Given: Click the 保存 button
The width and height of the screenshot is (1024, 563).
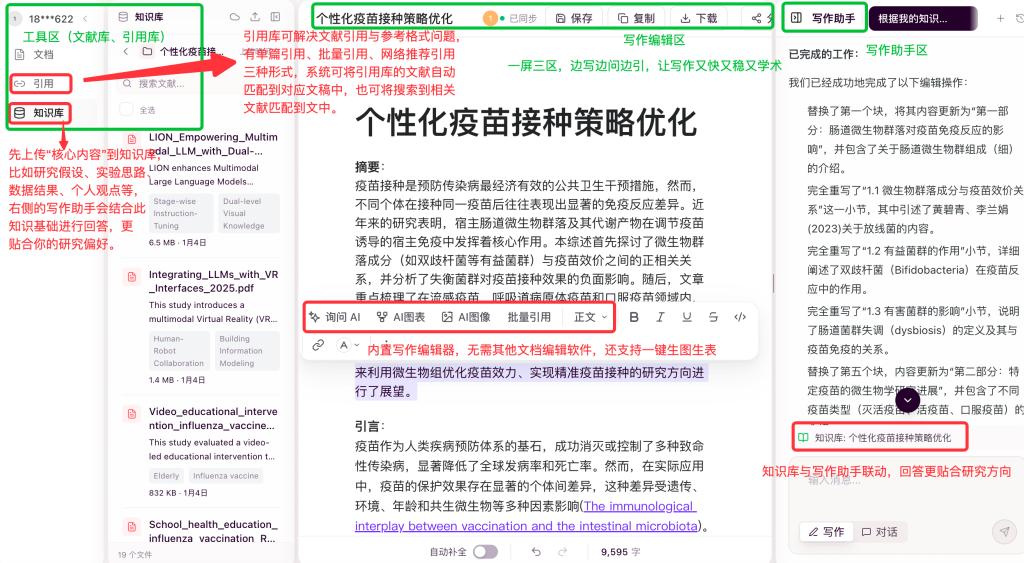Looking at the screenshot, I should pos(574,18).
